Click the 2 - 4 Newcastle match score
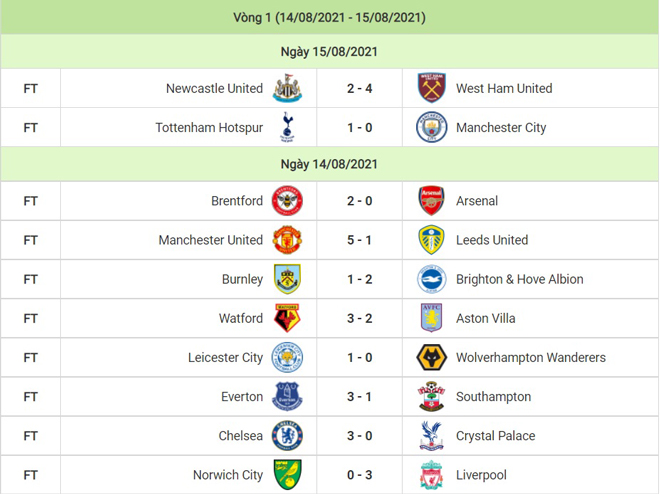 359,88
